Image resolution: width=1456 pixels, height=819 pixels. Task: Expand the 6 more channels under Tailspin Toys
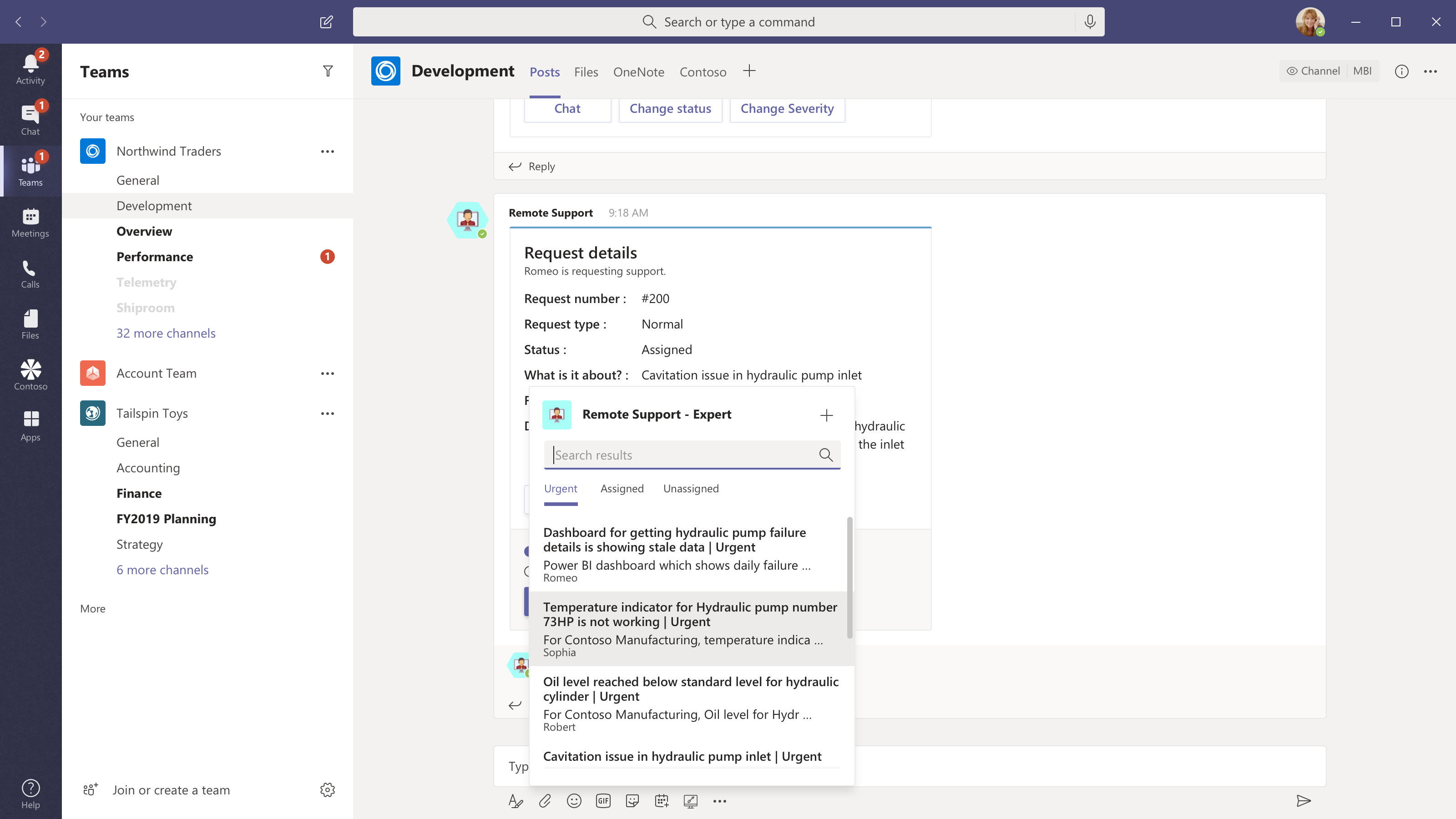pos(162,570)
